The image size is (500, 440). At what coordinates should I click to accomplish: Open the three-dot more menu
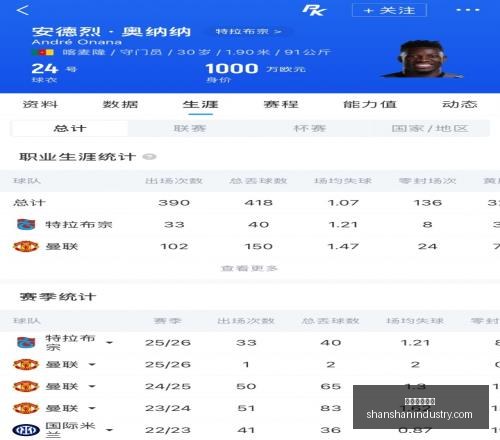468,10
